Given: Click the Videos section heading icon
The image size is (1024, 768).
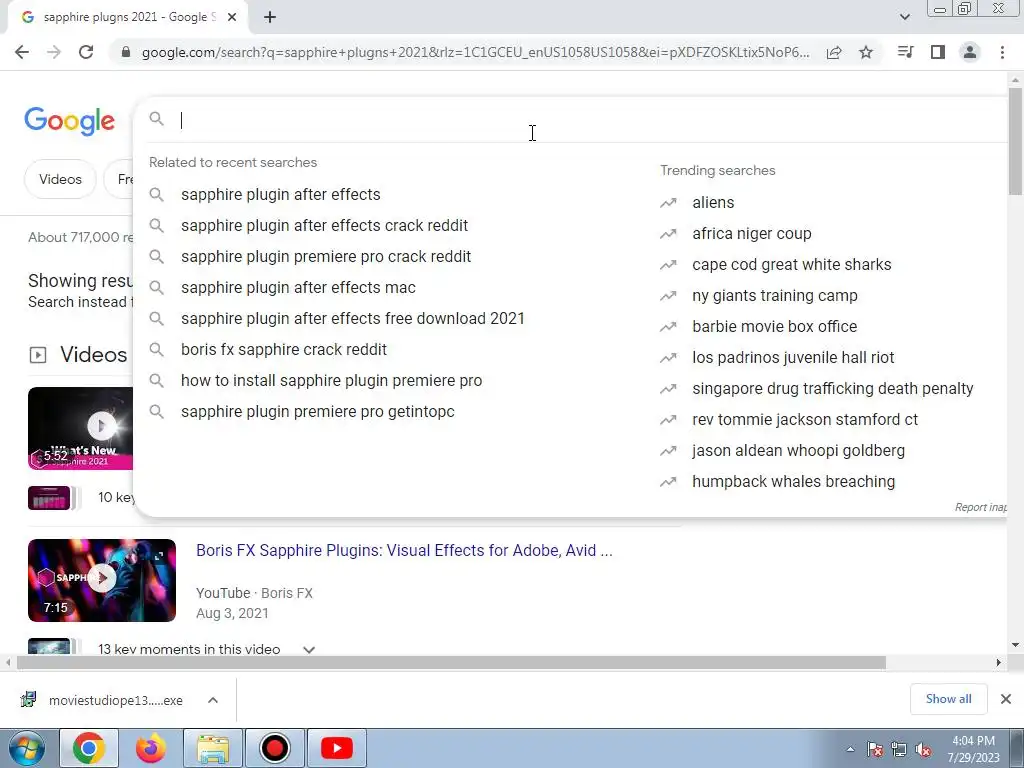Looking at the screenshot, I should [x=38, y=355].
